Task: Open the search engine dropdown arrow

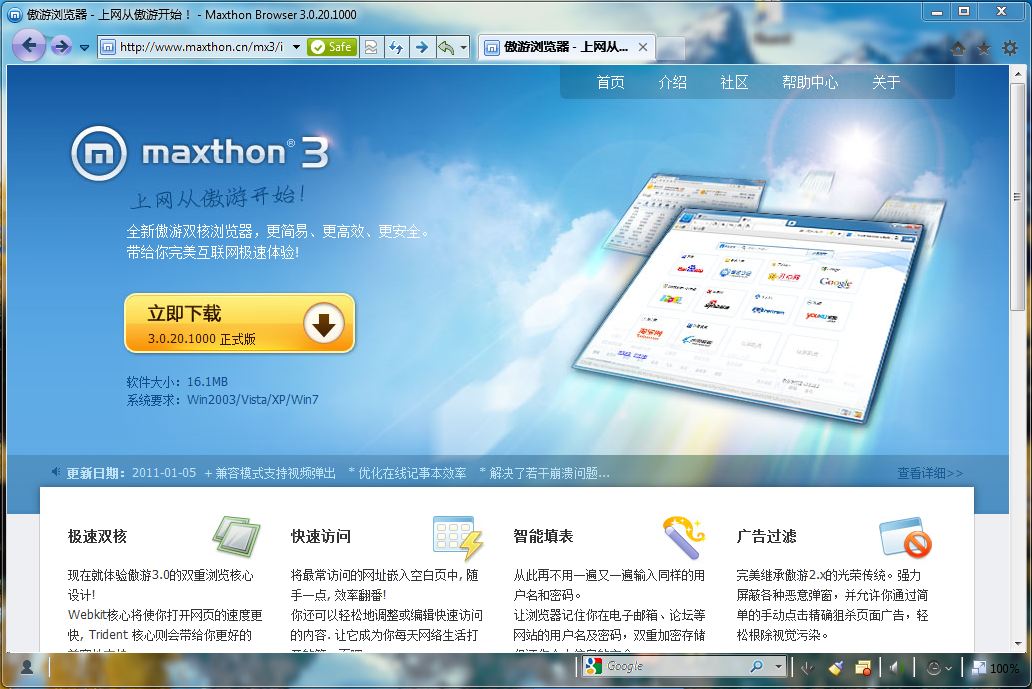Action: [x=778, y=667]
